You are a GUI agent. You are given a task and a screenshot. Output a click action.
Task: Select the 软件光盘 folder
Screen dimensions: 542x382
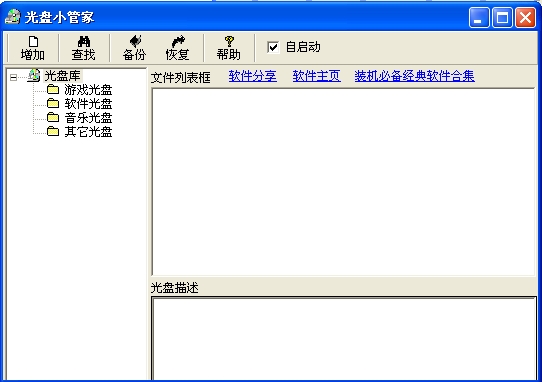88,104
